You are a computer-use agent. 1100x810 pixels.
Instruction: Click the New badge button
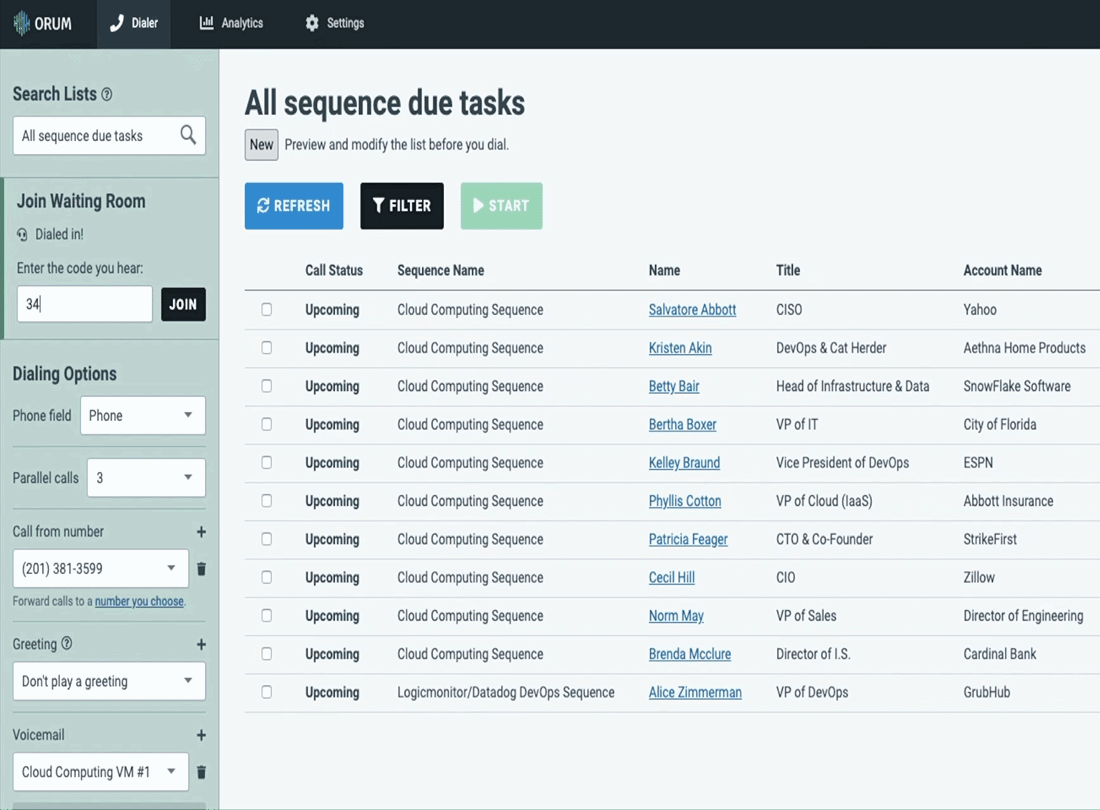coord(262,144)
